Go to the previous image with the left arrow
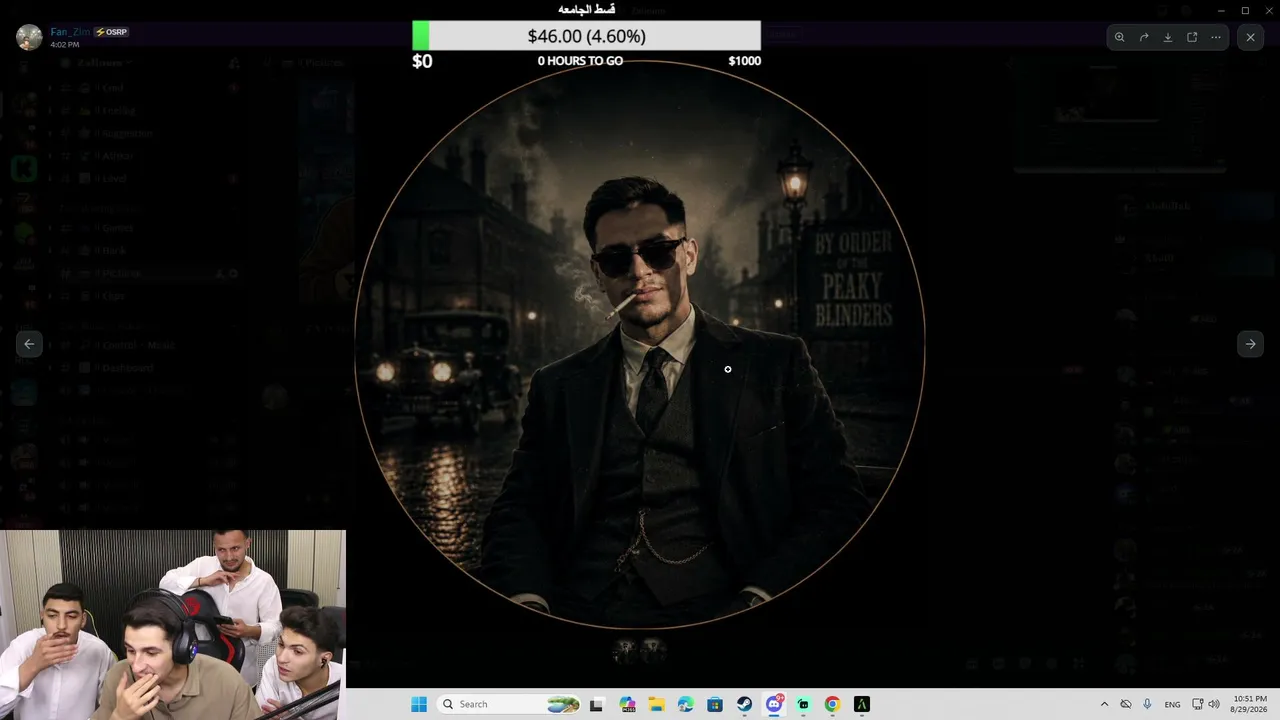1280x720 pixels. [x=29, y=344]
